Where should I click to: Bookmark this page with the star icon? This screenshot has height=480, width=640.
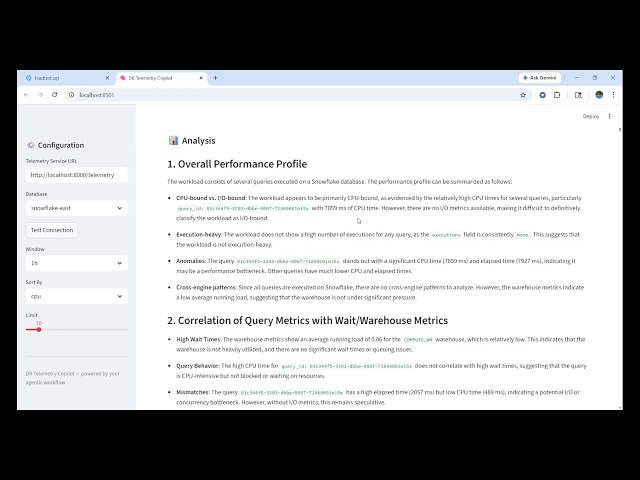[523, 95]
